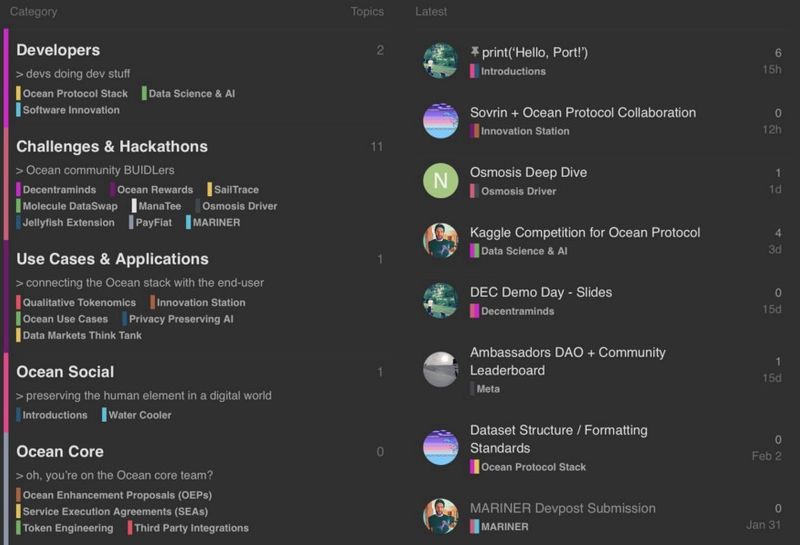Click avatar next to print('Hello, Port!') topic
This screenshot has width=800, height=545.
441,61
